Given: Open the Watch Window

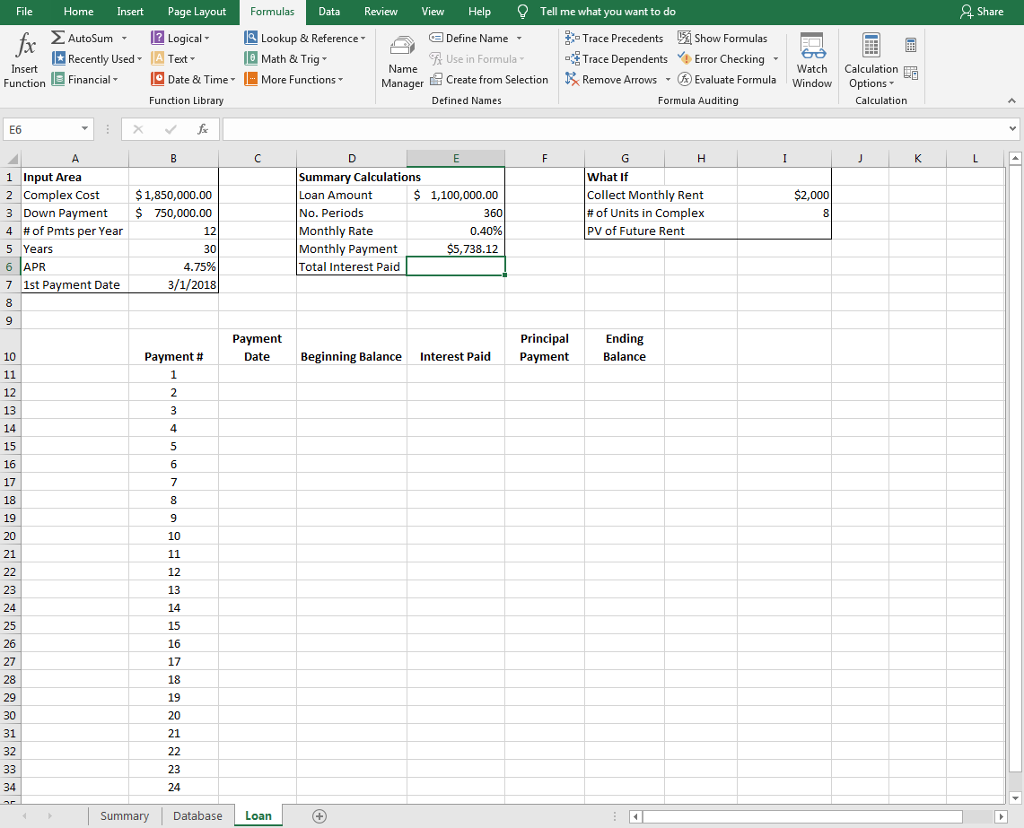Looking at the screenshot, I should 811,58.
